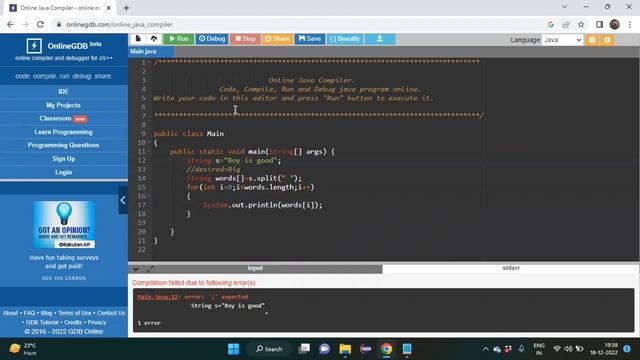Image resolution: width=640 pixels, height=360 pixels.
Task: Switch to the stderr tab
Action: (x=511, y=268)
